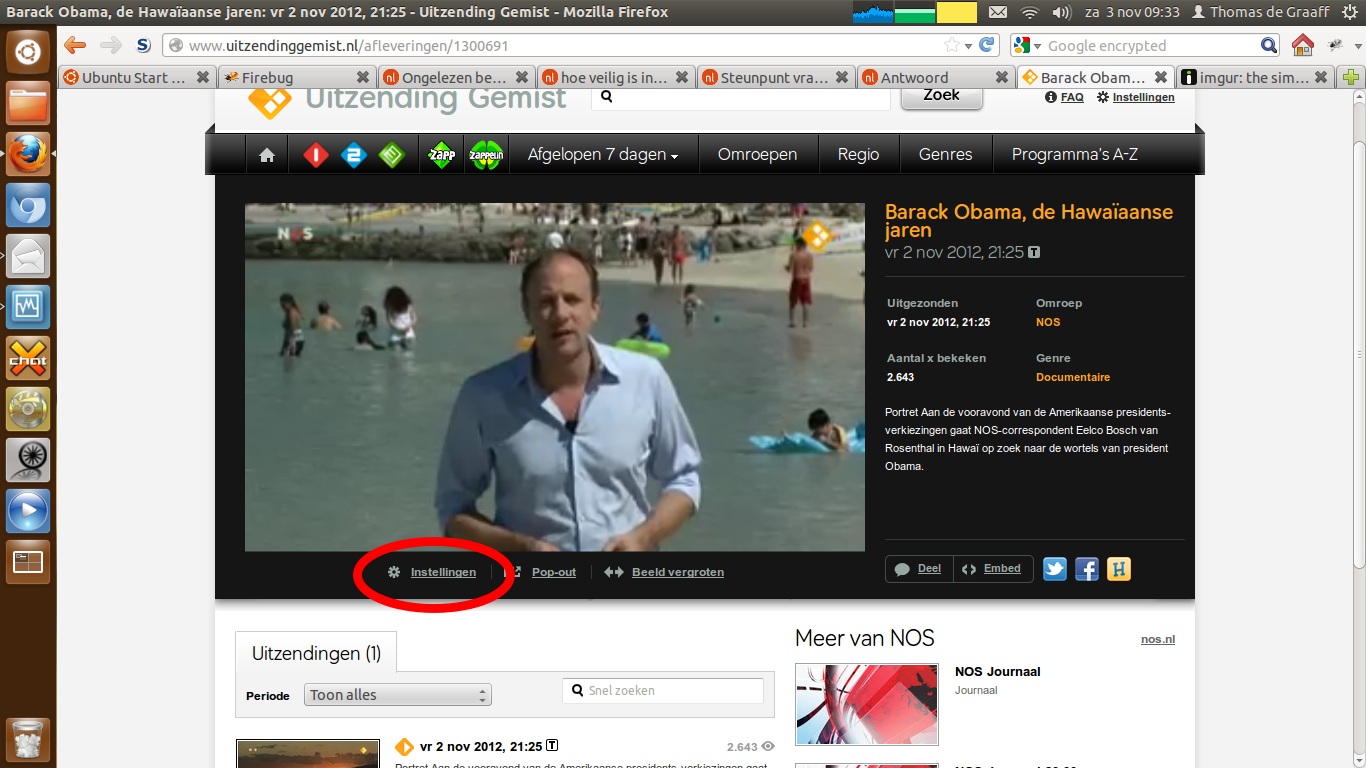The height and width of the screenshot is (768, 1366).
Task: Open the NOS omroep link
Action: click(x=1048, y=322)
